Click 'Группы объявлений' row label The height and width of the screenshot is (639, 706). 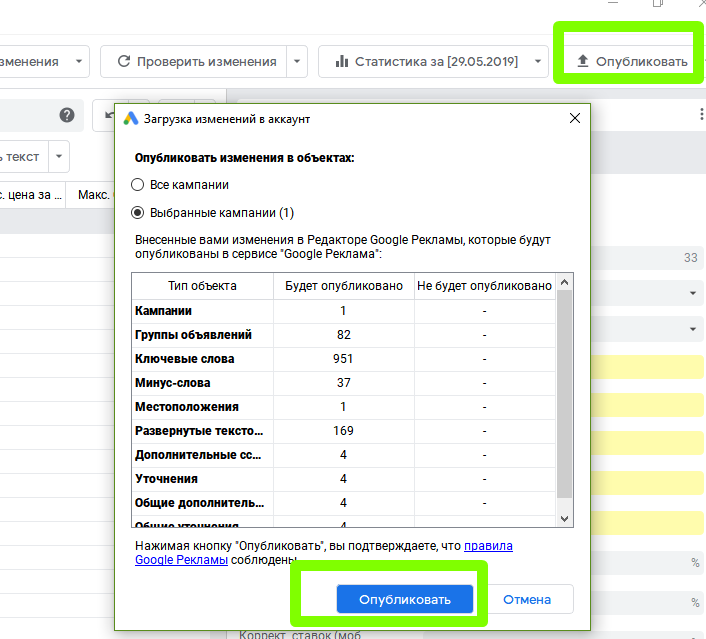point(193,335)
